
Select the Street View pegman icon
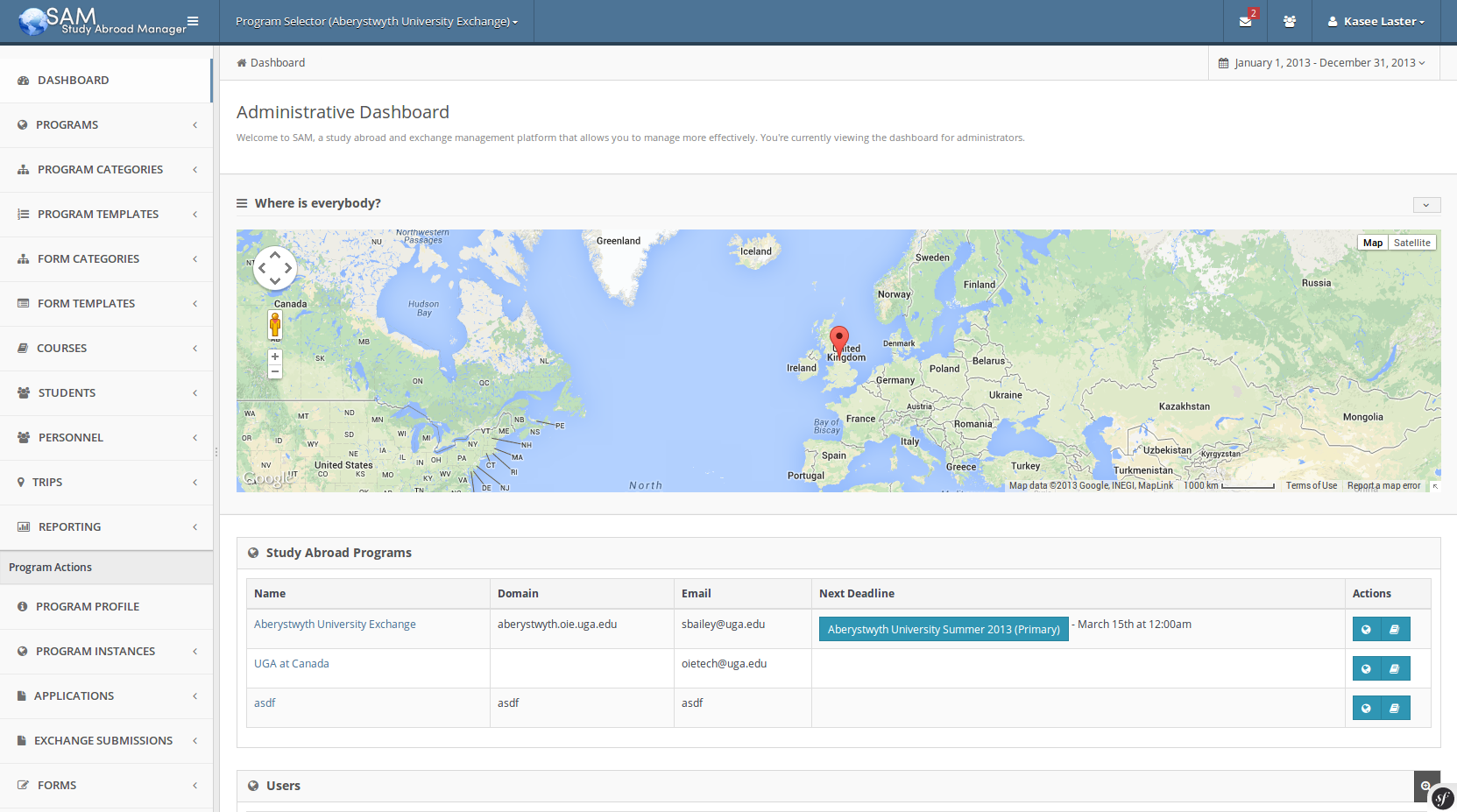point(275,325)
